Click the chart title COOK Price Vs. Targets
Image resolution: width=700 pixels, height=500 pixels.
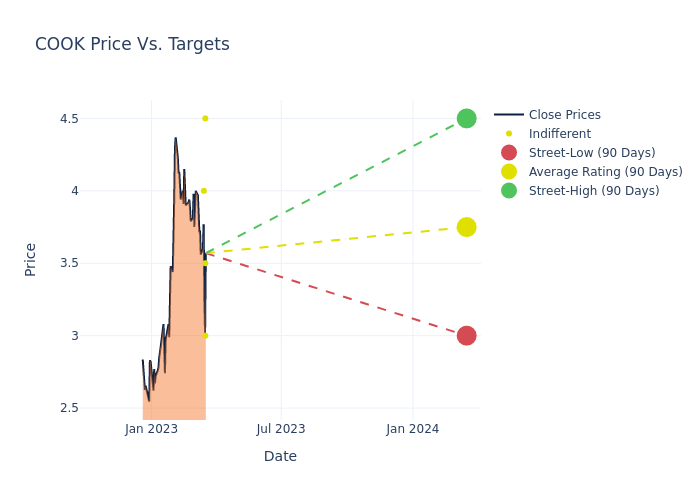[x=132, y=44]
